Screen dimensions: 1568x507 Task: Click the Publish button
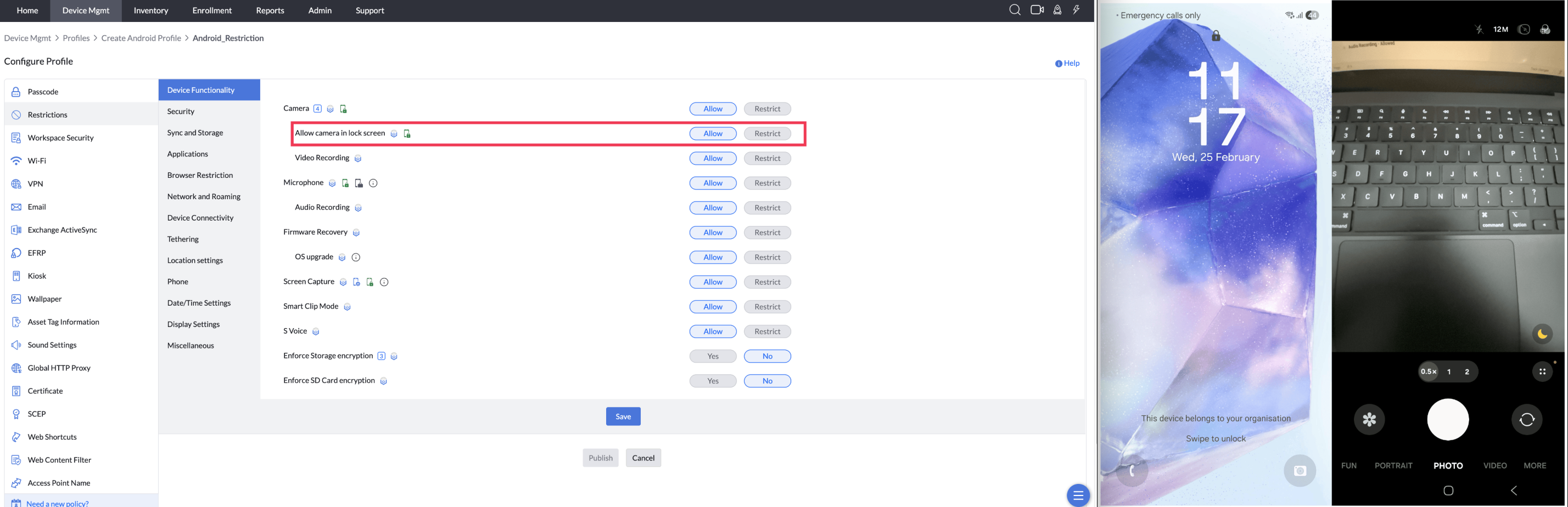point(600,458)
